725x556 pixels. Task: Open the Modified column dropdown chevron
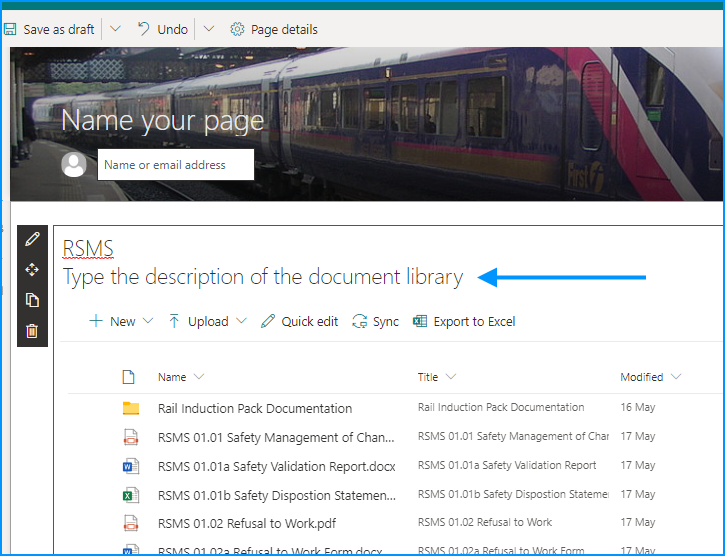pos(676,377)
